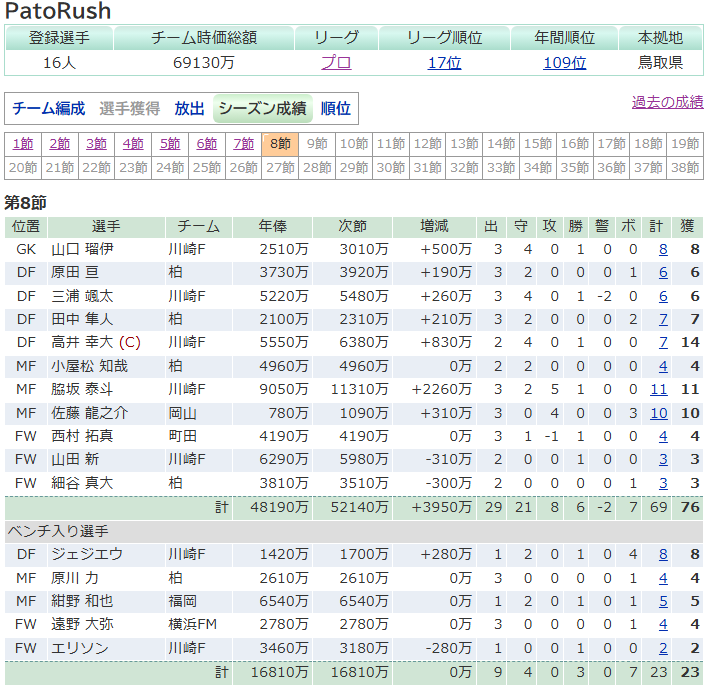Go to round 1節

23,144
